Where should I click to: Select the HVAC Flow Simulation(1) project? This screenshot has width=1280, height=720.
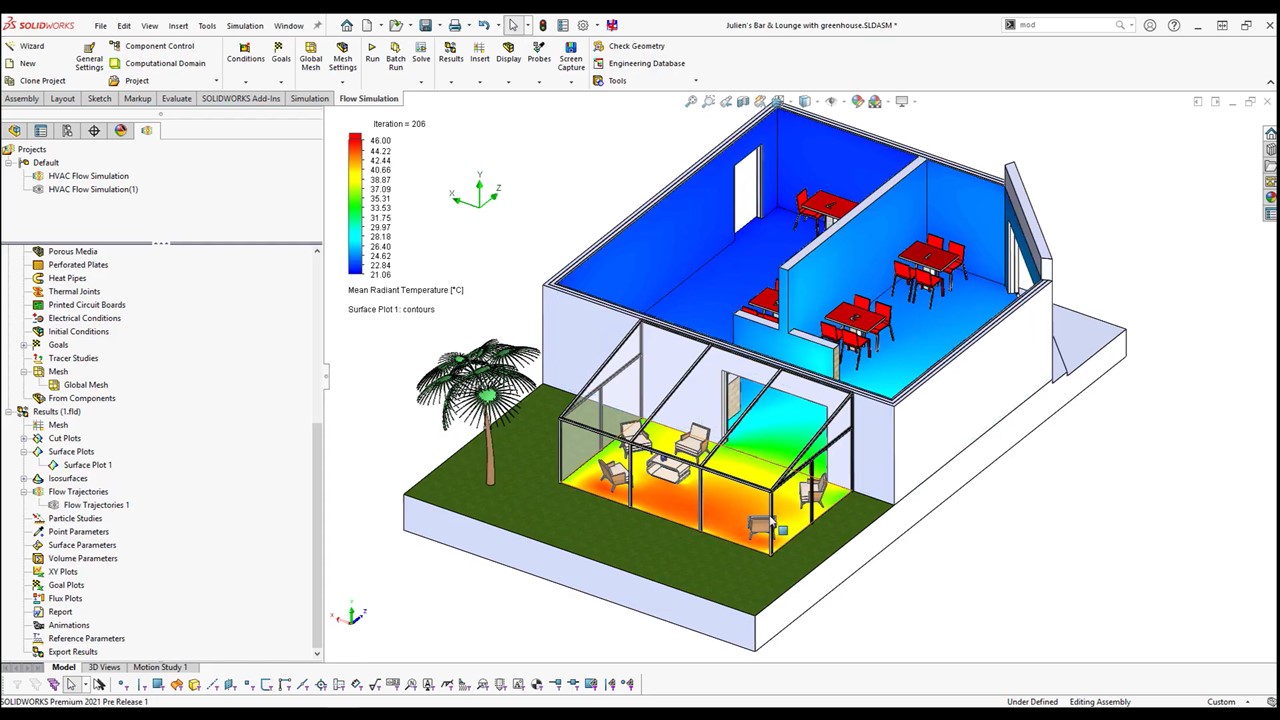coord(93,189)
